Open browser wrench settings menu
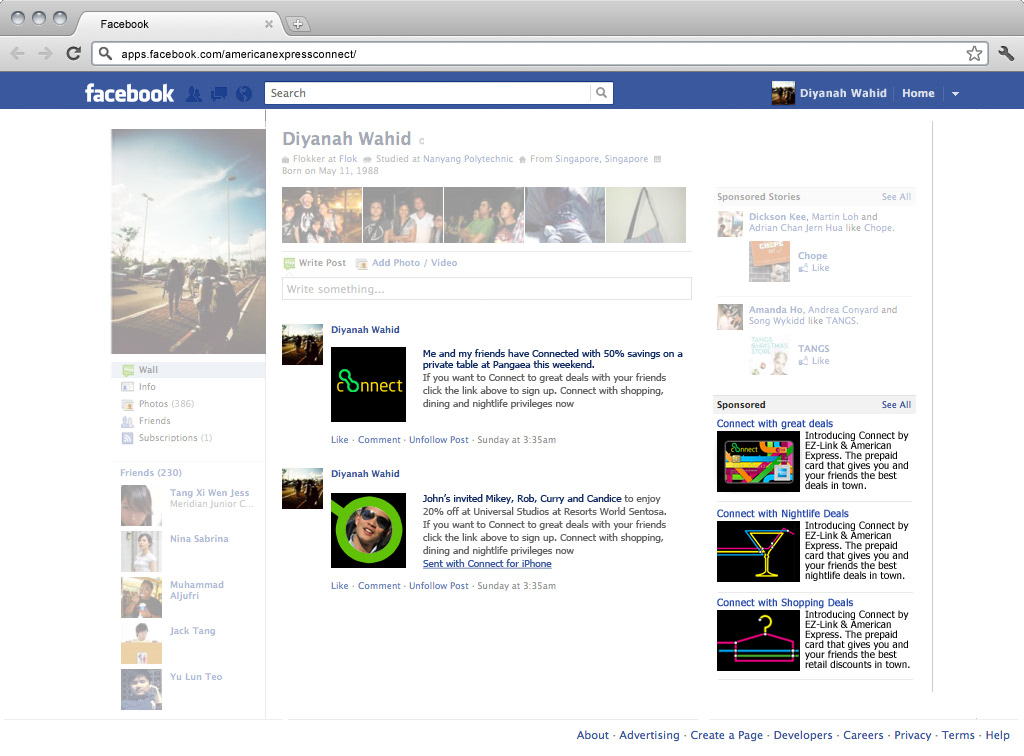This screenshot has width=1024, height=756. (x=1006, y=54)
